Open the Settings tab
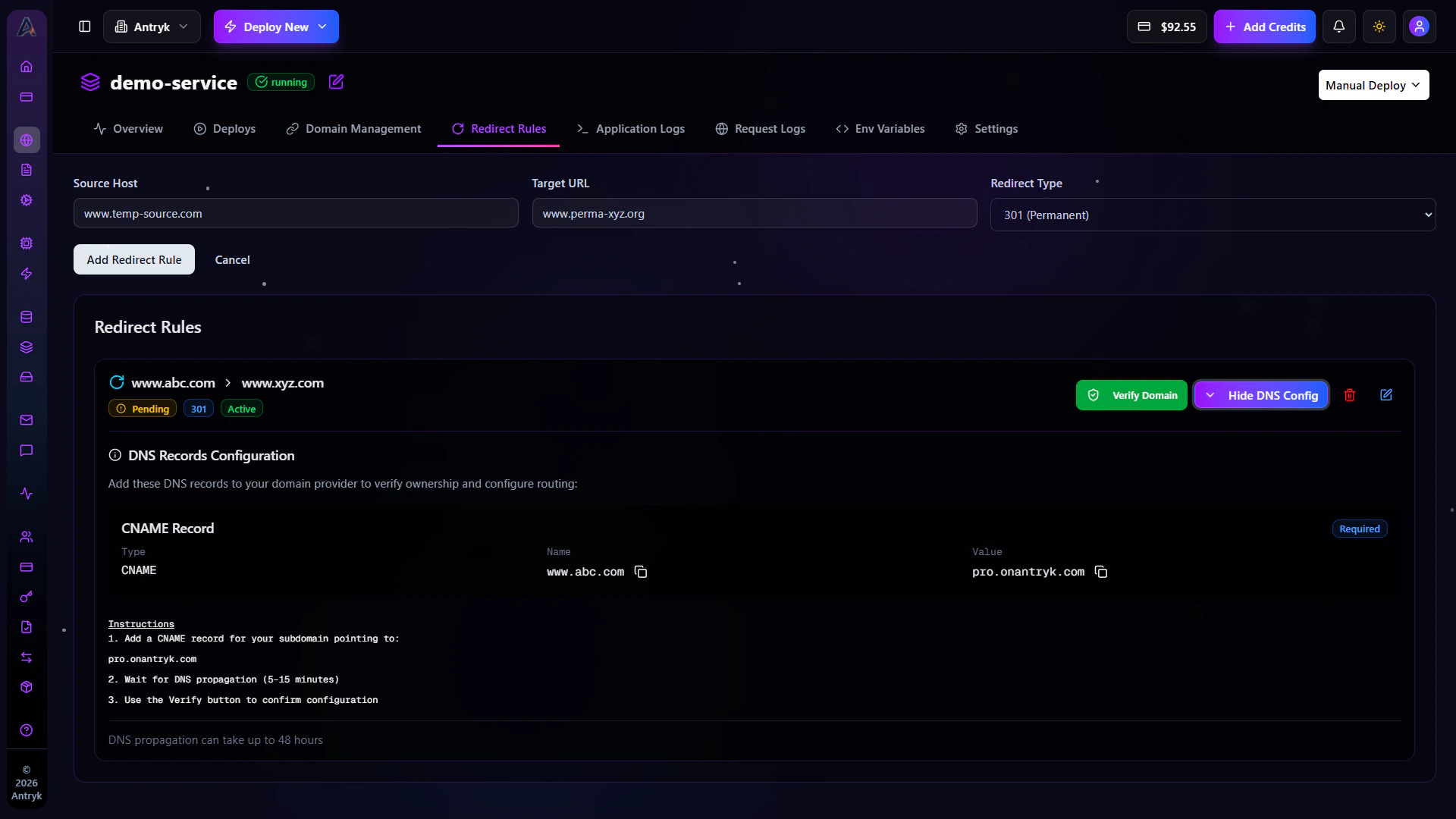The height and width of the screenshot is (819, 1456). [986, 129]
